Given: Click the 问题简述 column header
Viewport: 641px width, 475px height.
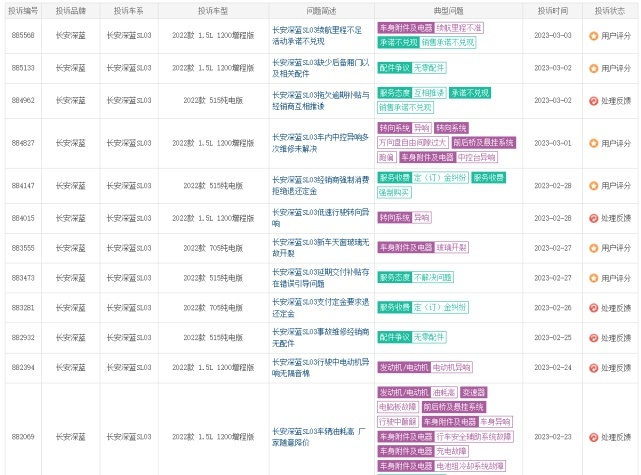Looking at the screenshot, I should [x=321, y=11].
